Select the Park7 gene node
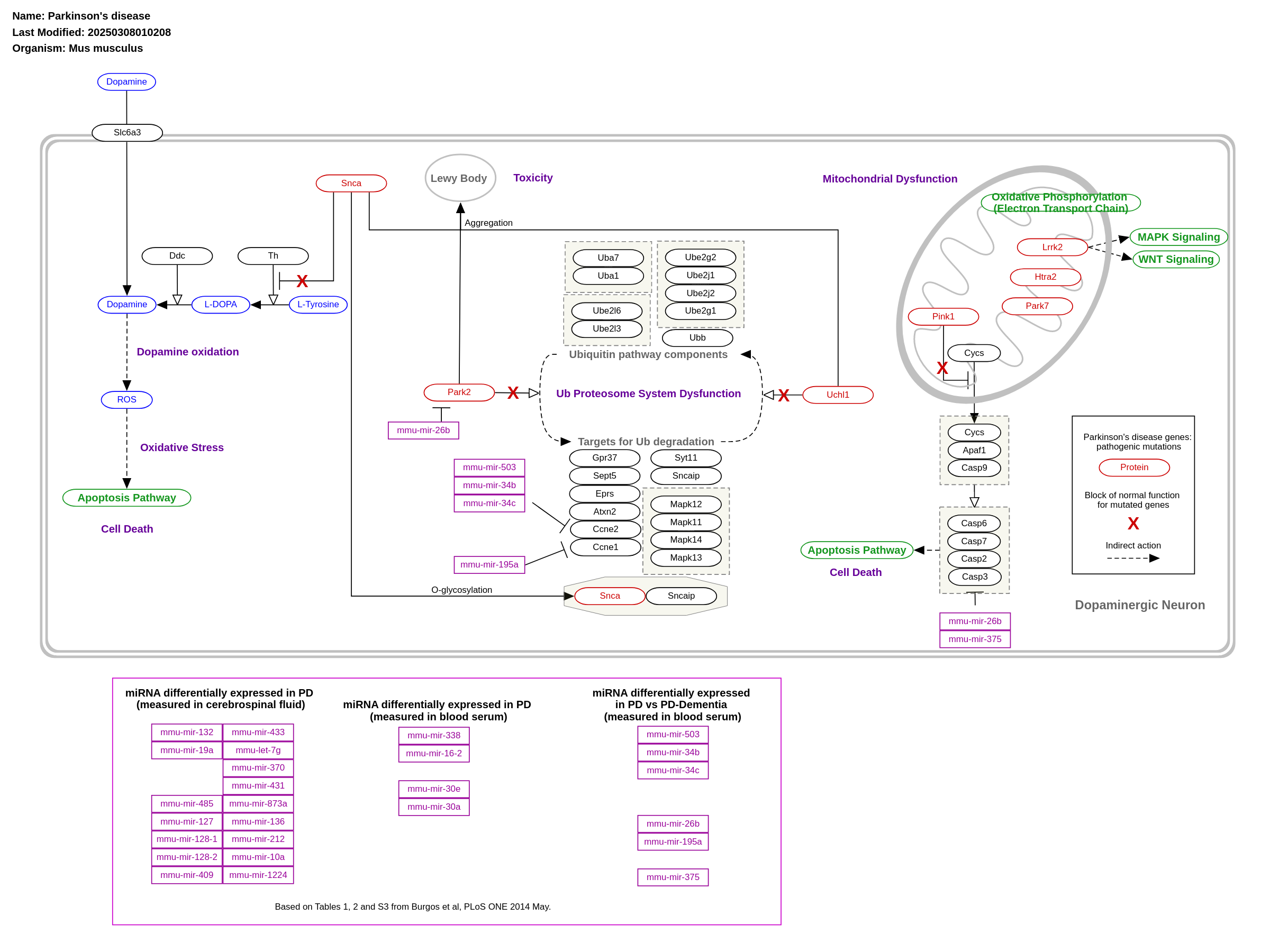The height and width of the screenshot is (952, 1270). (x=1037, y=306)
